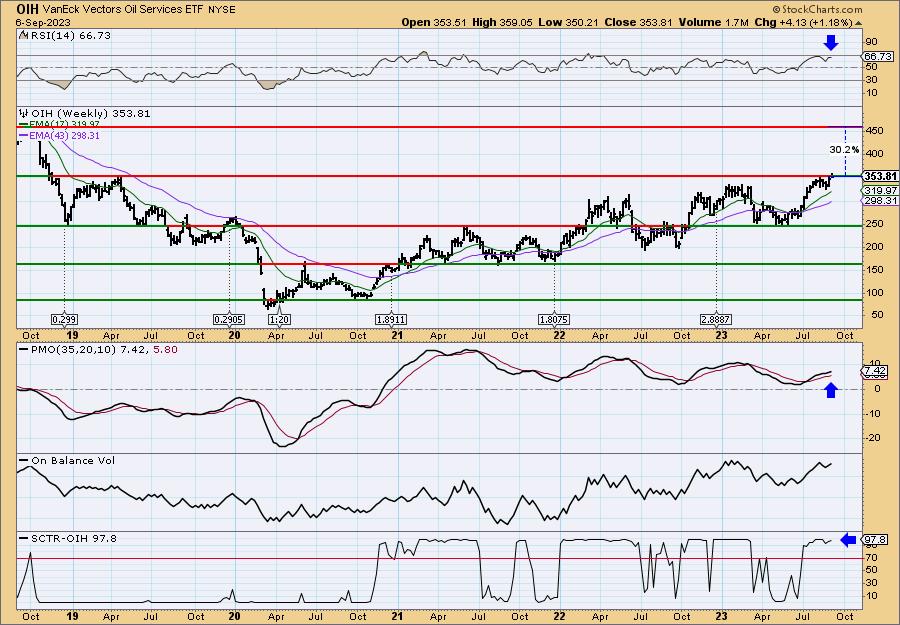
Task: Click the NYSE exchange label
Action: click(221, 10)
